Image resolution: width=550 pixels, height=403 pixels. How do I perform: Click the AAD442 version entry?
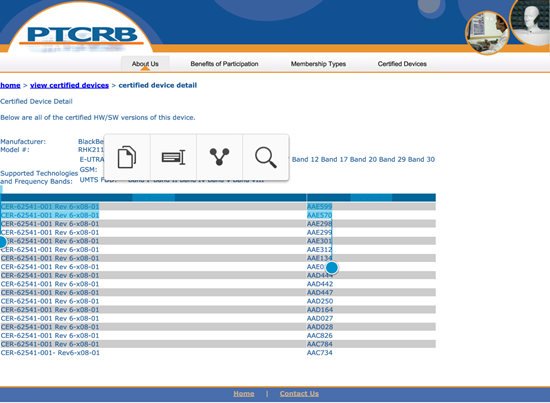[x=320, y=284]
